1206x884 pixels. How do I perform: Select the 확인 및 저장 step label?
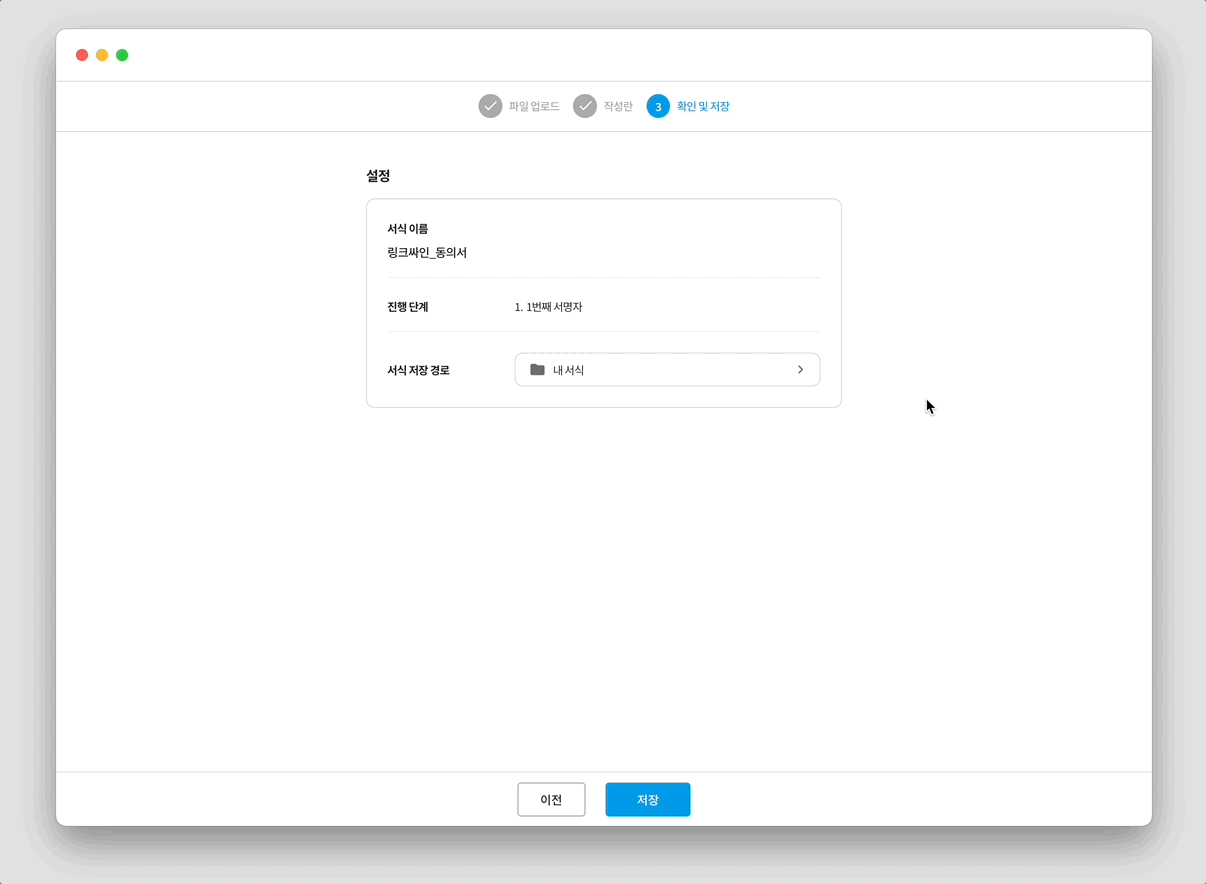tap(703, 106)
